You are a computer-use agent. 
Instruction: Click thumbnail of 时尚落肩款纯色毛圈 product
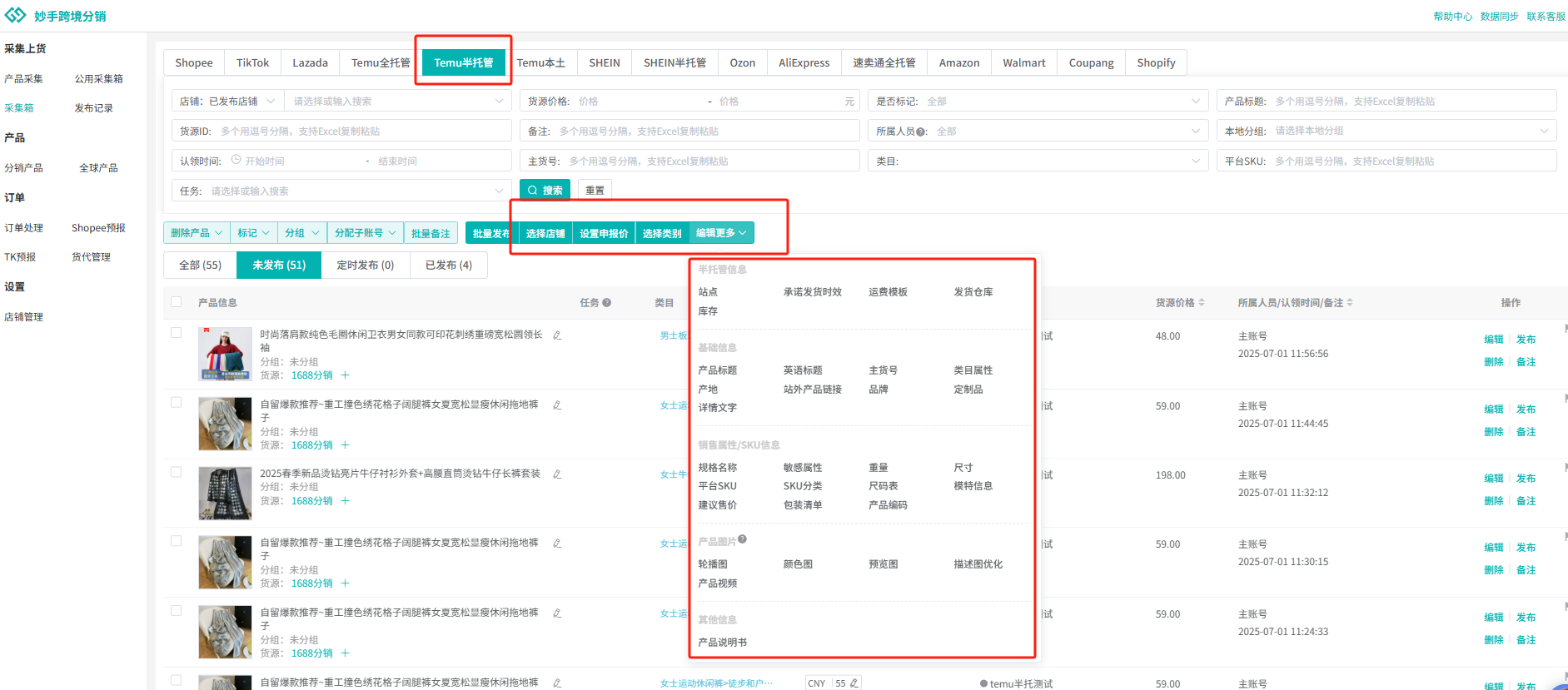click(225, 353)
